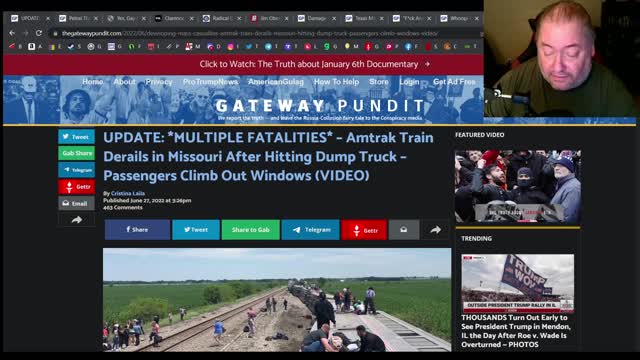Open the Store nav link

coord(379,82)
